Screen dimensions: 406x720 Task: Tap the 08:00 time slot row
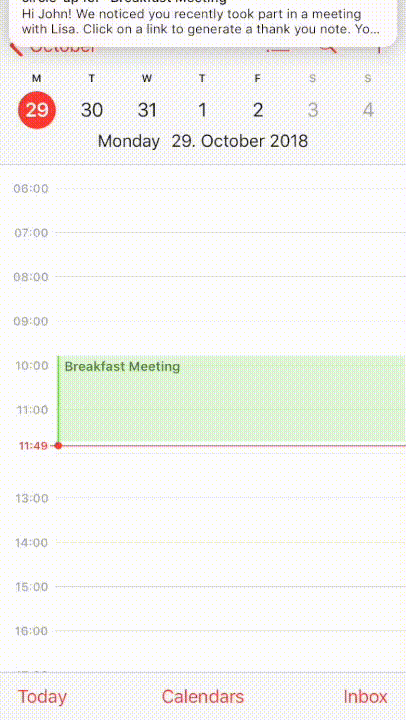pos(203,298)
